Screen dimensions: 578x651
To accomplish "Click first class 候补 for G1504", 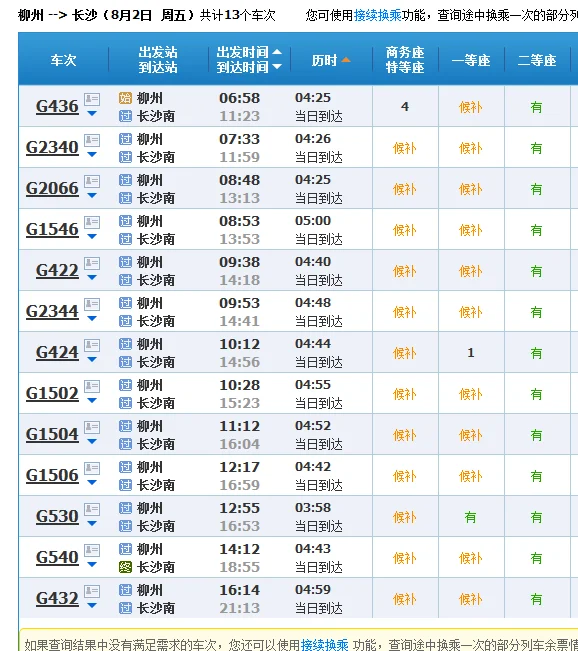I will [x=470, y=435].
